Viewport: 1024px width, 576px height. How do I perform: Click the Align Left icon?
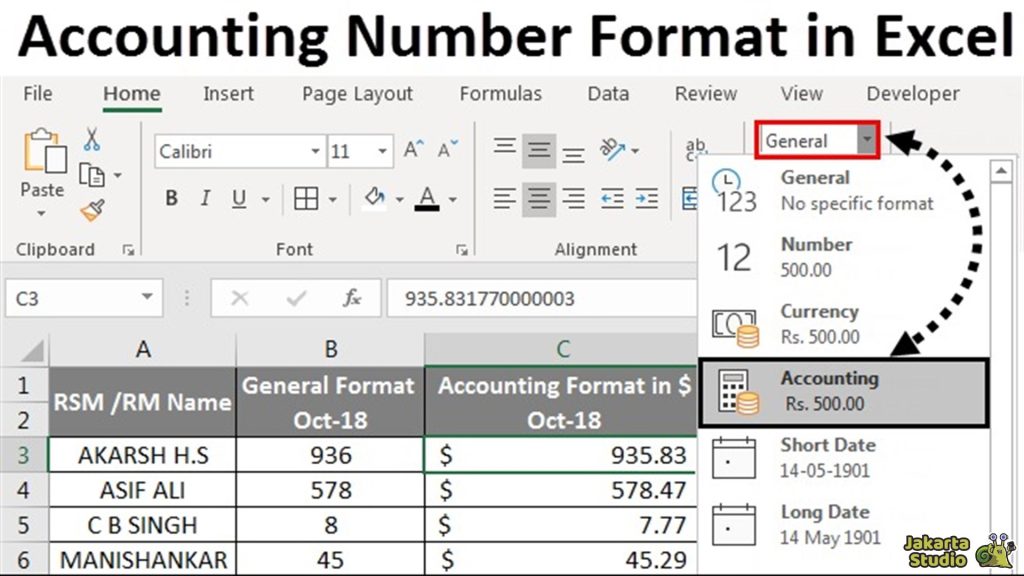pos(504,199)
